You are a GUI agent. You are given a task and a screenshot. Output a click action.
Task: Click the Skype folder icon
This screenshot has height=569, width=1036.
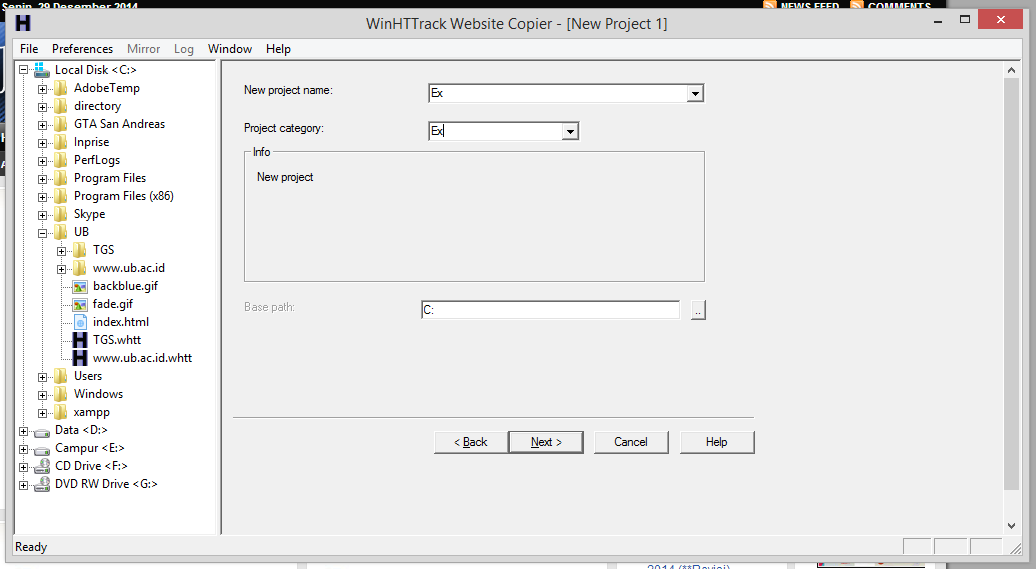61,214
